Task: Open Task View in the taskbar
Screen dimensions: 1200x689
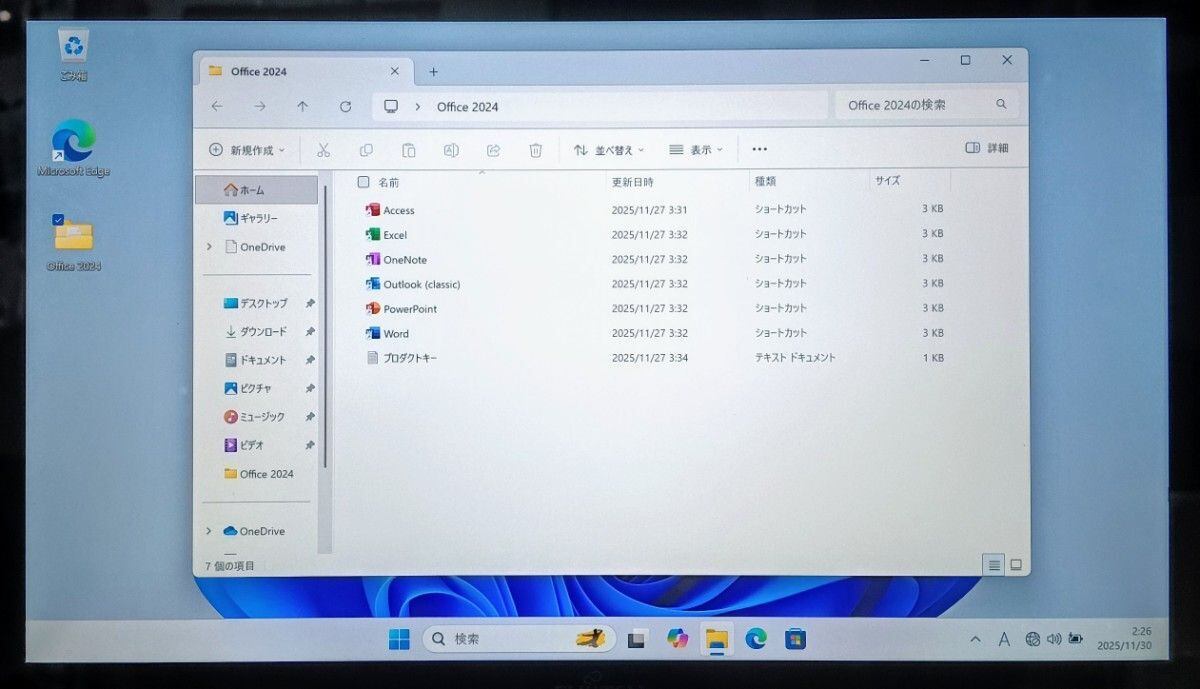Action: coord(637,639)
